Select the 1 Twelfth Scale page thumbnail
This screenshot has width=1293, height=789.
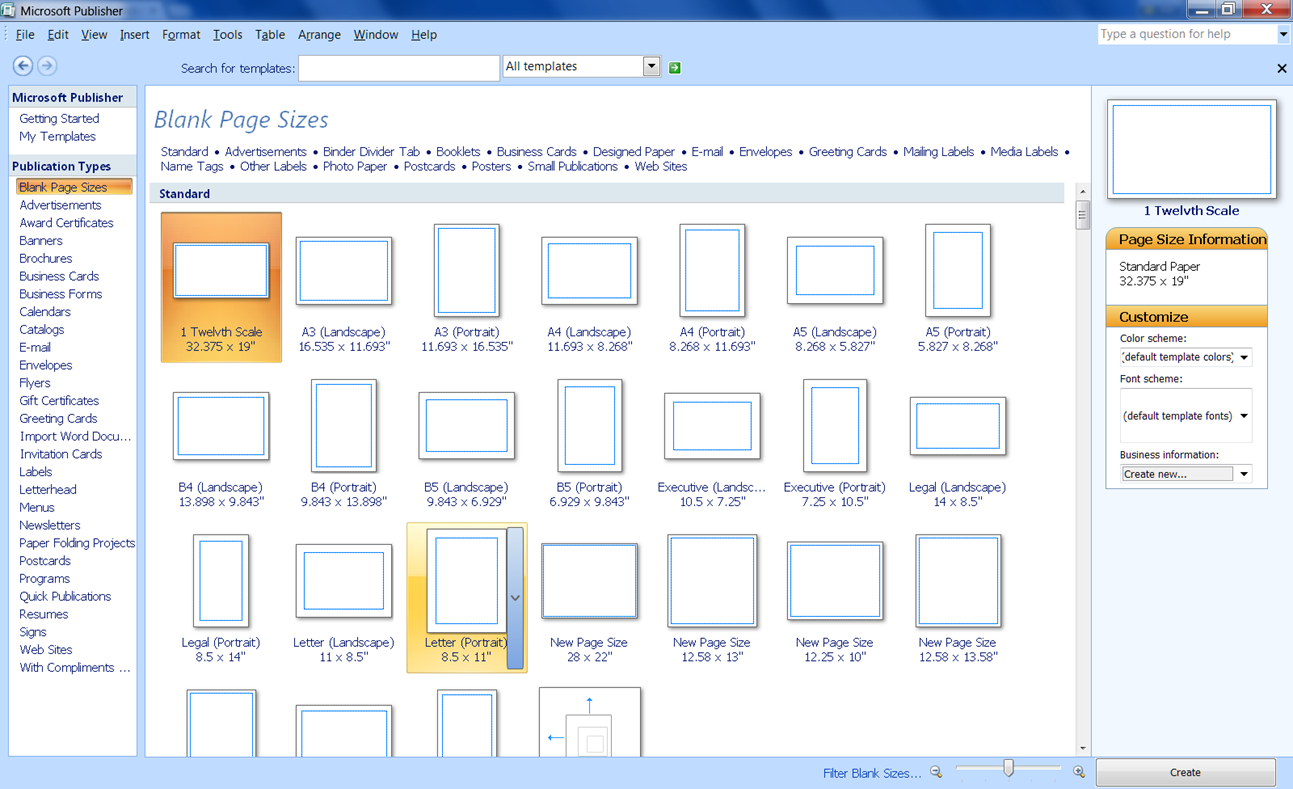[221, 287]
